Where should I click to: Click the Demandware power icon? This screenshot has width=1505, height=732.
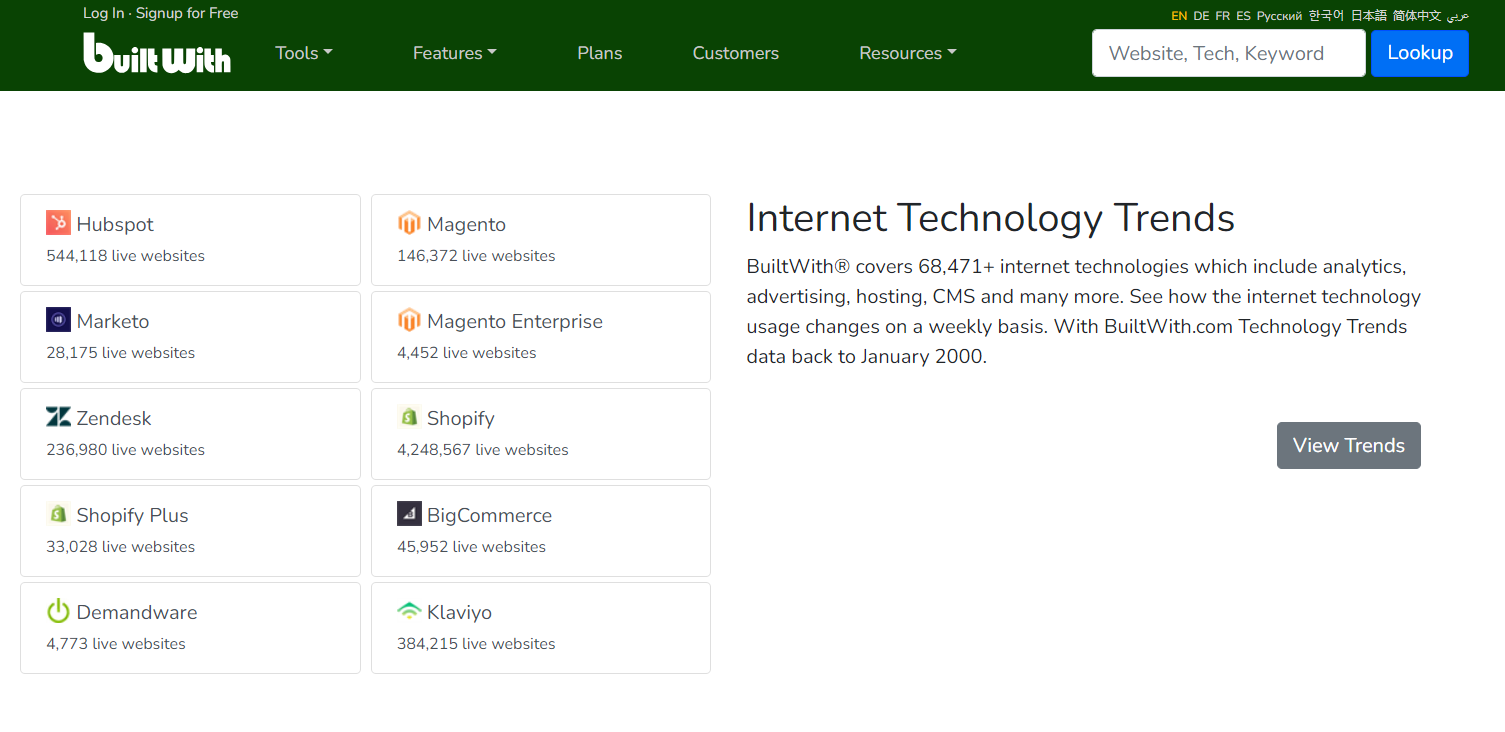pyautogui.click(x=58, y=611)
